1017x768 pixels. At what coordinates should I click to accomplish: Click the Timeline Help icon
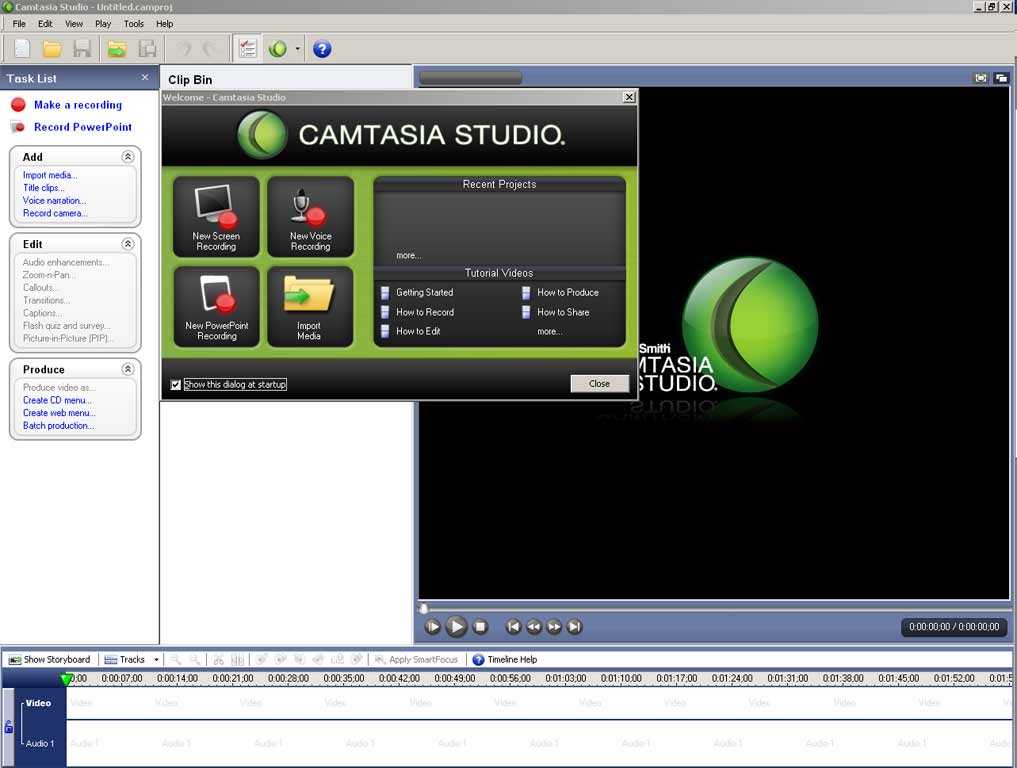pyautogui.click(x=478, y=660)
